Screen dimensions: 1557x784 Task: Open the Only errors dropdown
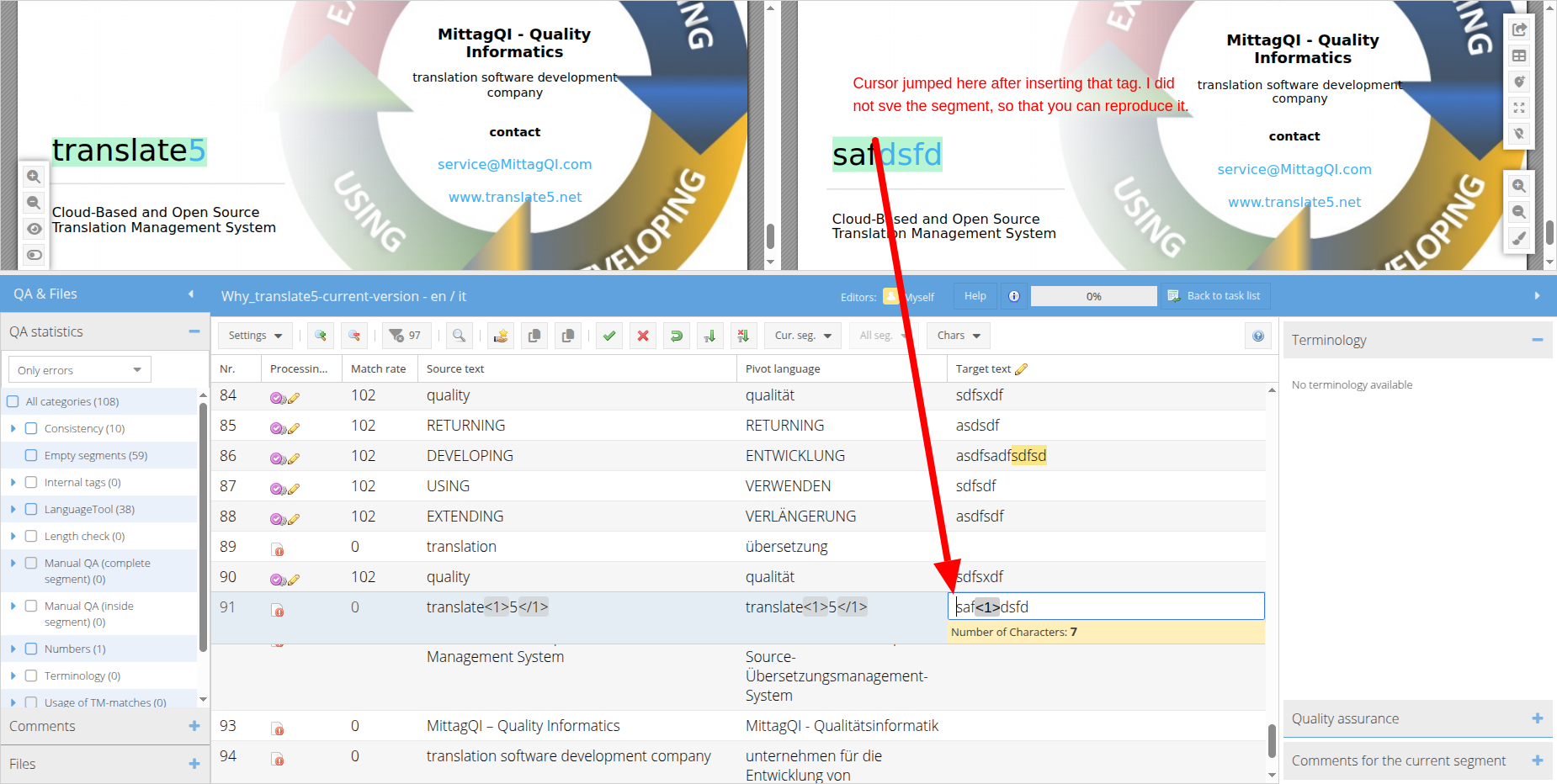click(79, 370)
